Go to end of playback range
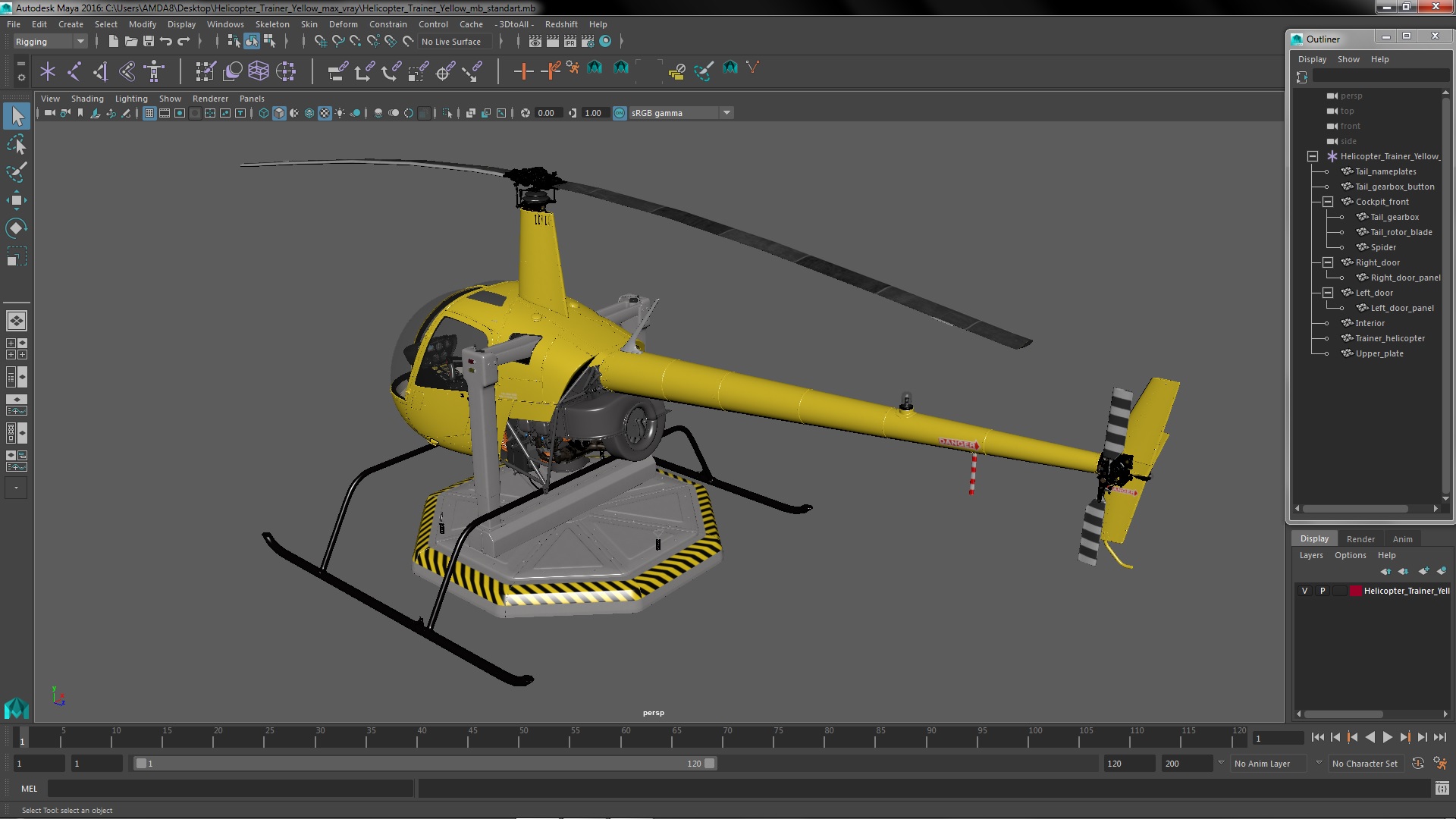1456x819 pixels. pos(1440,737)
